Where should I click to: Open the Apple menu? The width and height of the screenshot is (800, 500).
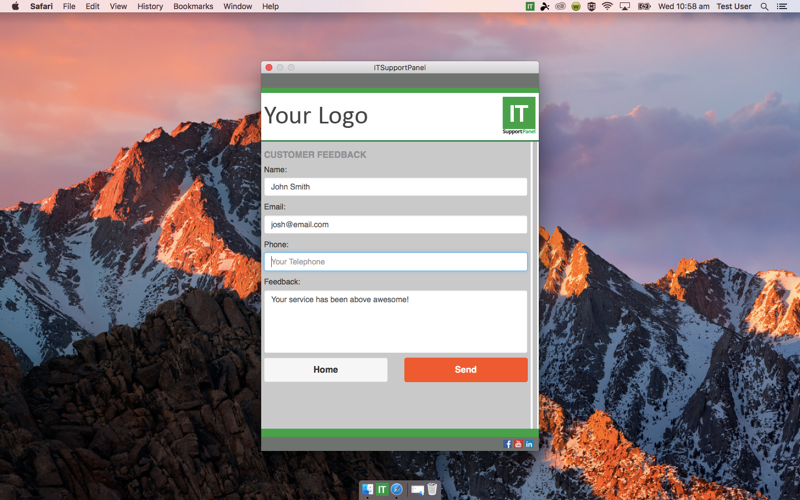click(x=15, y=6)
